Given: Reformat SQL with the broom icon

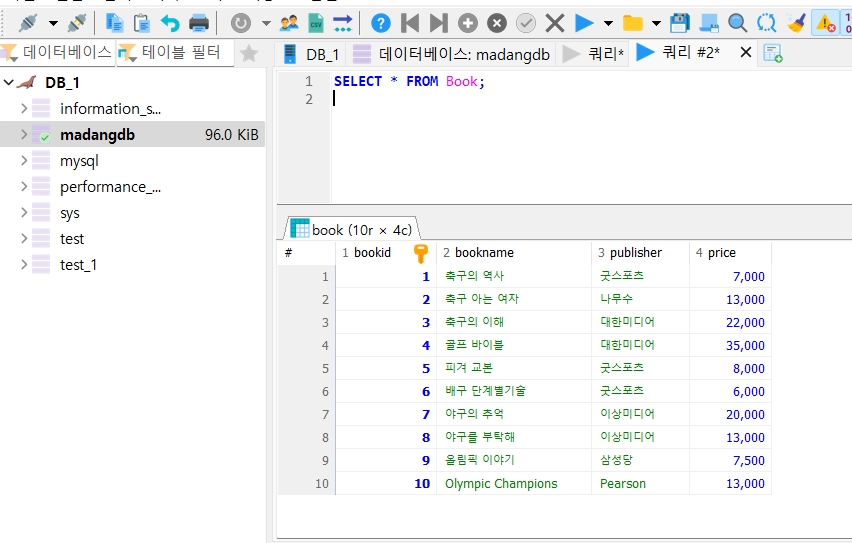Looking at the screenshot, I should (x=796, y=23).
